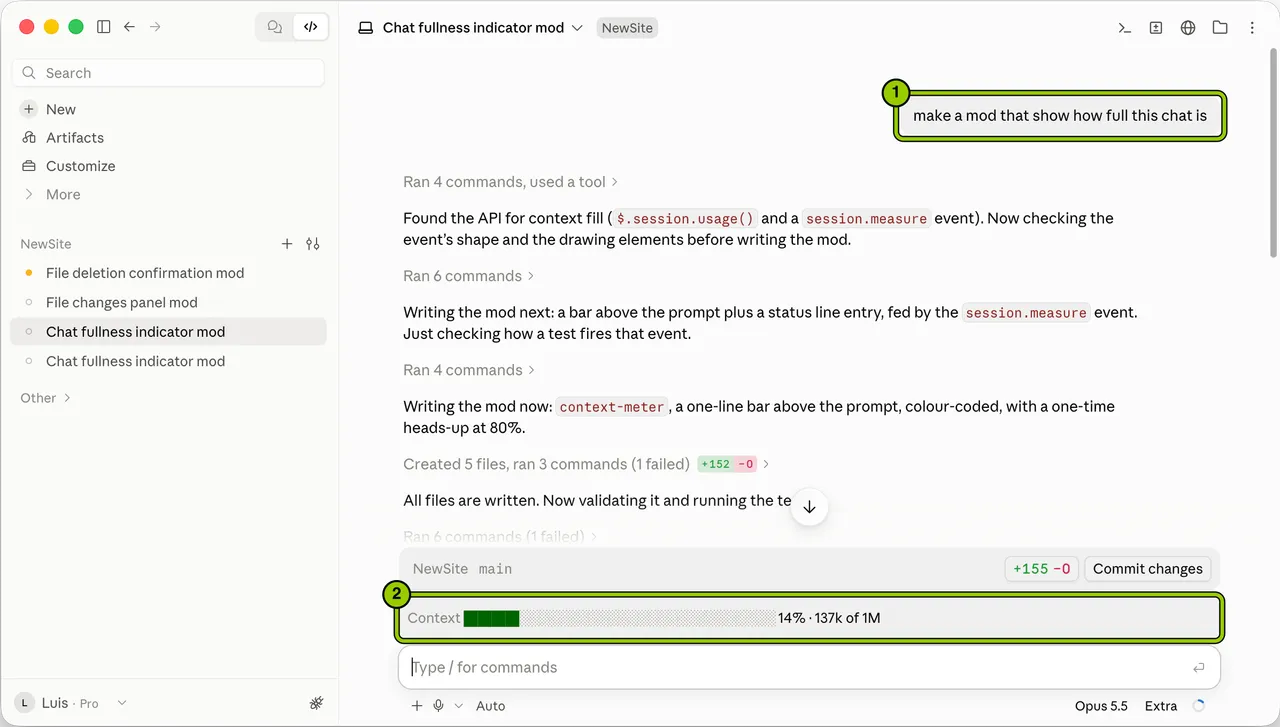This screenshot has height=727, width=1280.
Task: Open the folder files icon
Action: (1220, 28)
